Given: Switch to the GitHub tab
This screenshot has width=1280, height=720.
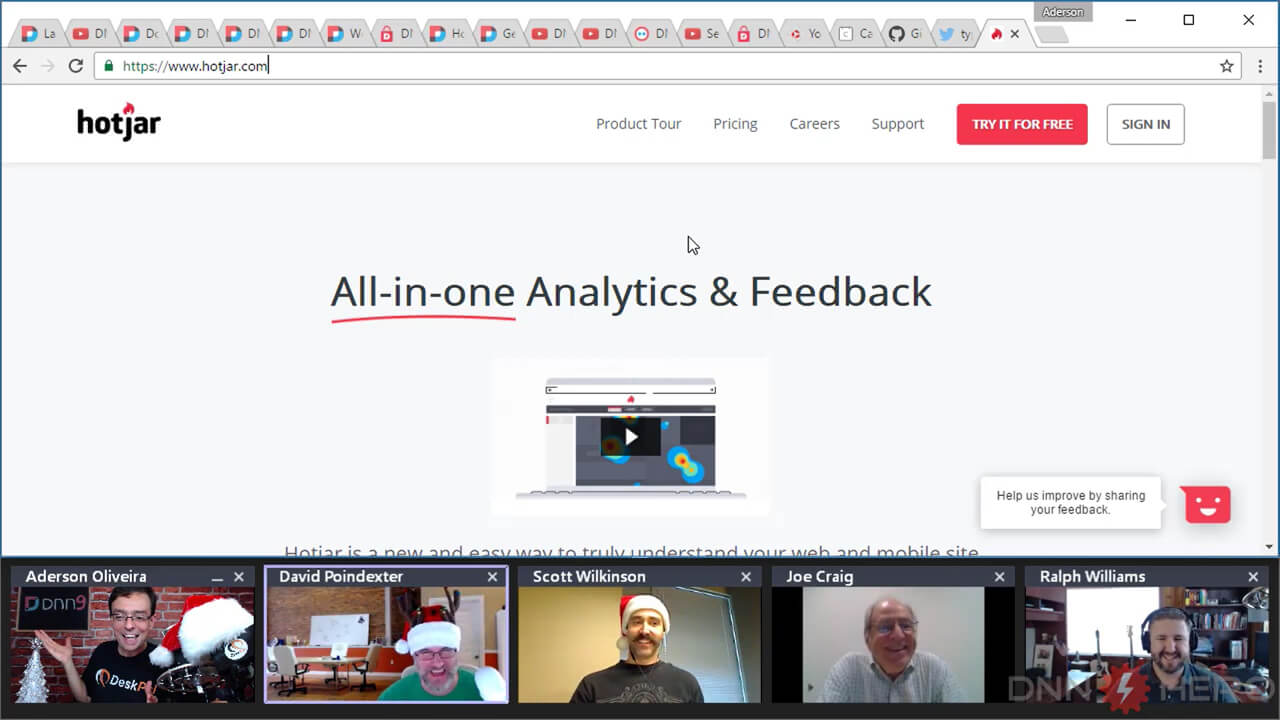Looking at the screenshot, I should [x=905, y=34].
